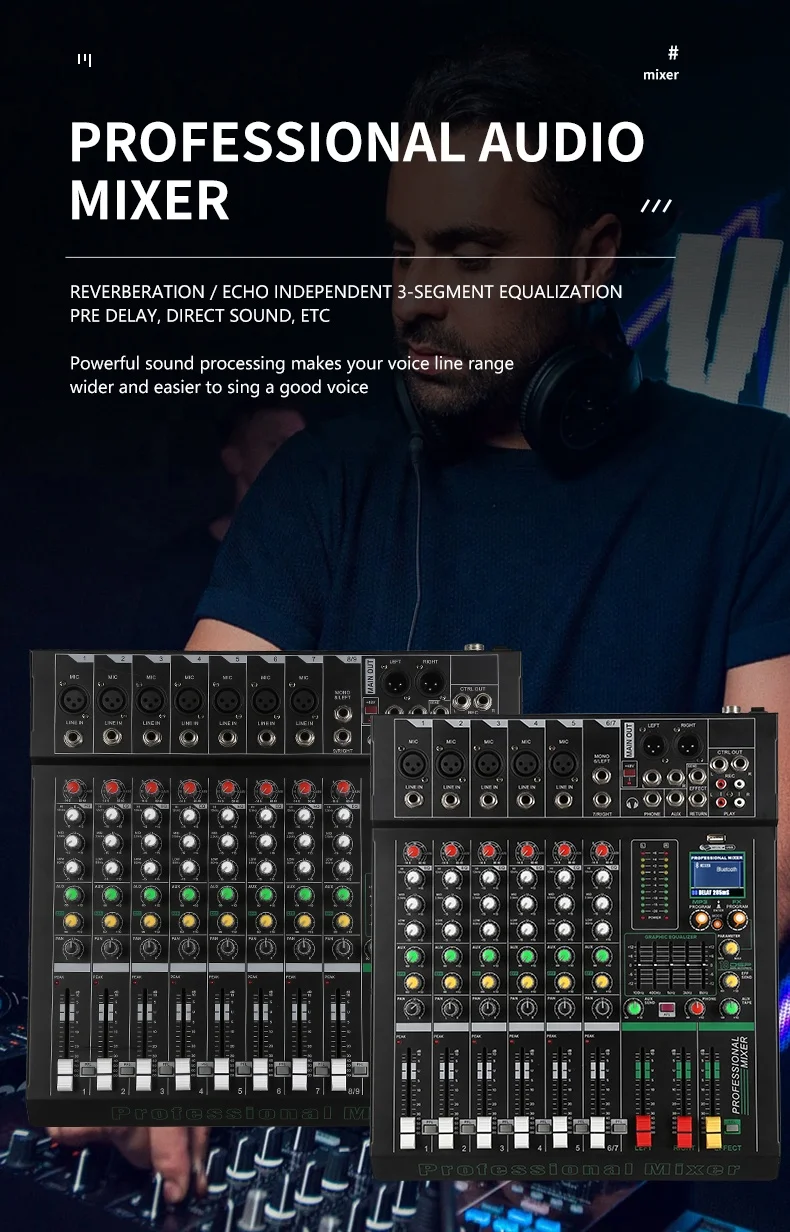Click the vertical PROFESSIONAL MIXER label on front mixer
Image resolution: width=790 pixels, height=1232 pixels.
pos(740,1075)
